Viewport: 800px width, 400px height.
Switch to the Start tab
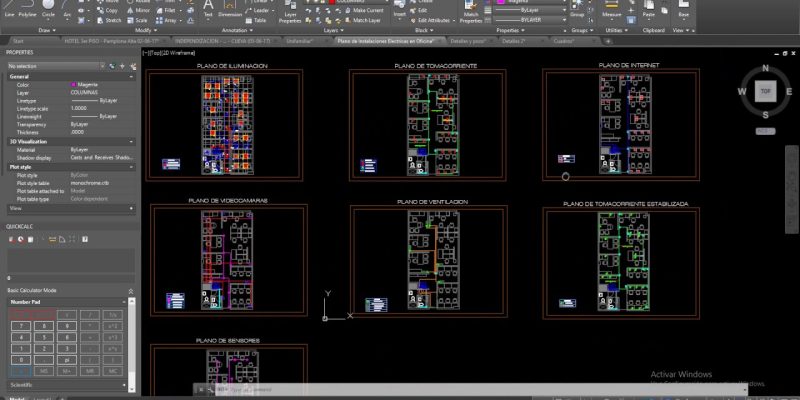coord(17,42)
